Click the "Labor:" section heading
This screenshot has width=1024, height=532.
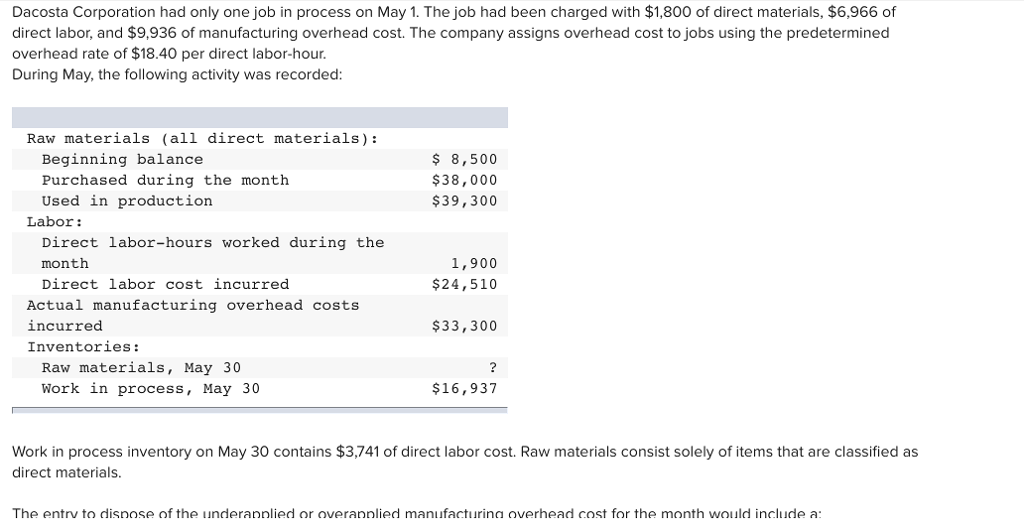click(55, 222)
